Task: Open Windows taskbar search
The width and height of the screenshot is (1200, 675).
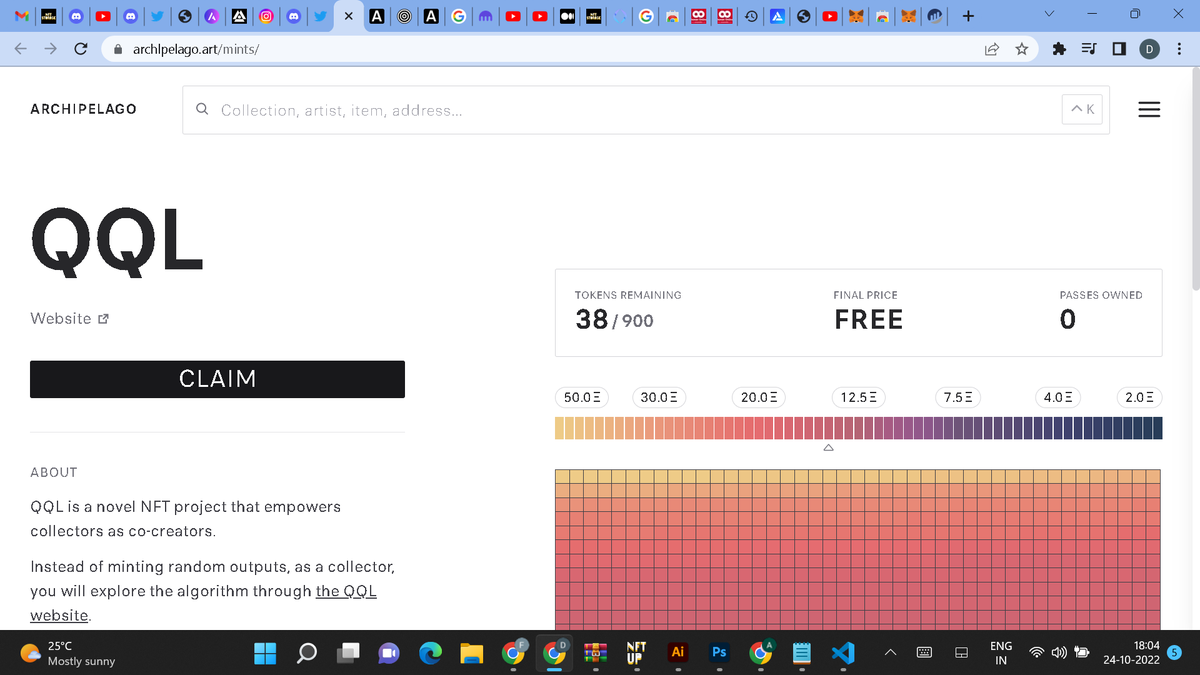Action: coord(307,653)
